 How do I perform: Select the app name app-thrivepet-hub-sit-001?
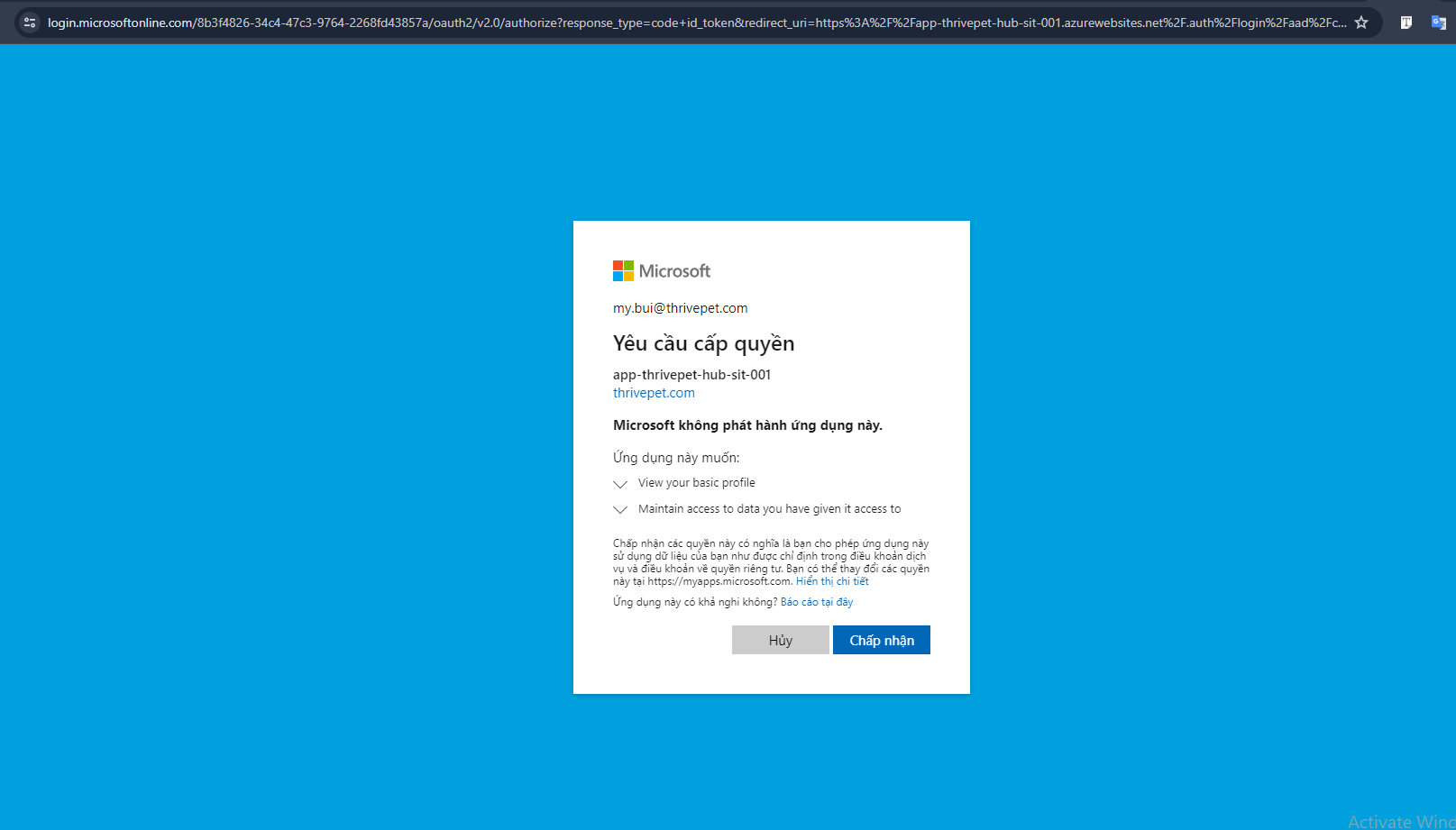click(x=692, y=375)
